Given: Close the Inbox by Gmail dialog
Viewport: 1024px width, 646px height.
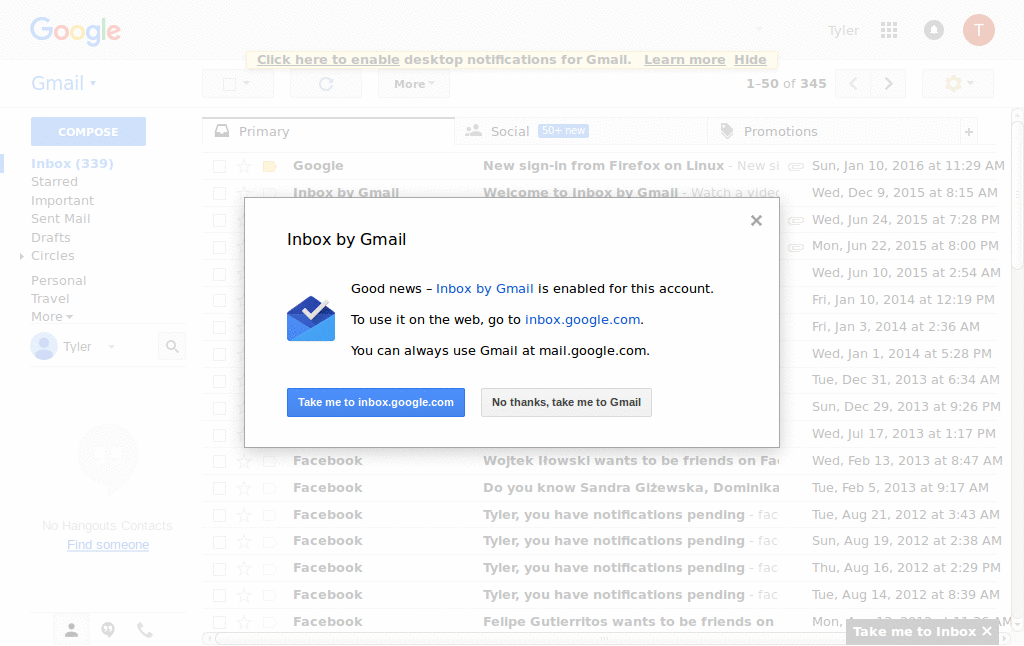Looking at the screenshot, I should 756,221.
